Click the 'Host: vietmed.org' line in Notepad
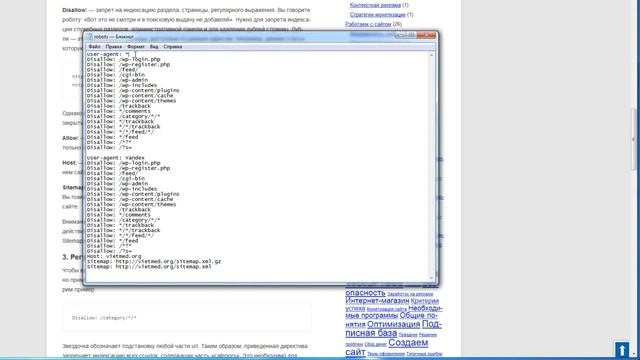 (114, 256)
